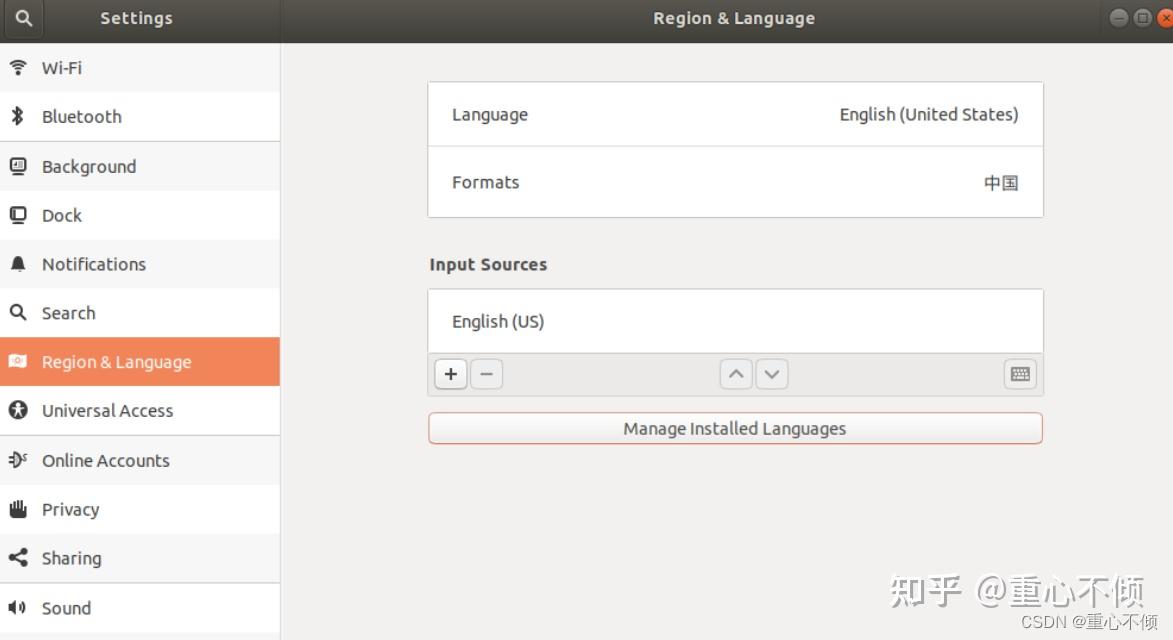This screenshot has height=640, width=1173.
Task: Show the keyboard layout preview
Action: tap(1019, 373)
